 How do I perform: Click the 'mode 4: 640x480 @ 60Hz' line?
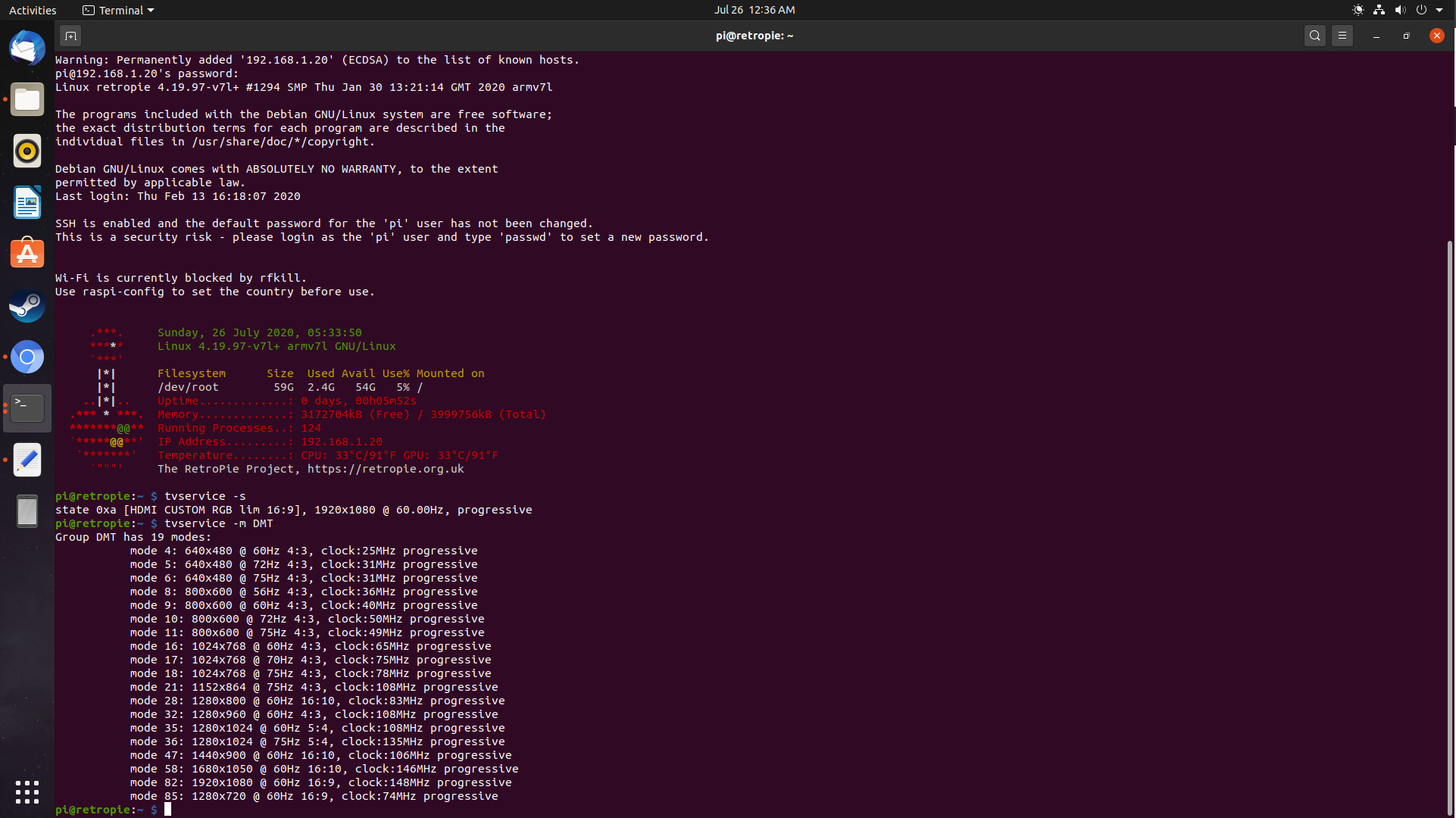coord(304,551)
